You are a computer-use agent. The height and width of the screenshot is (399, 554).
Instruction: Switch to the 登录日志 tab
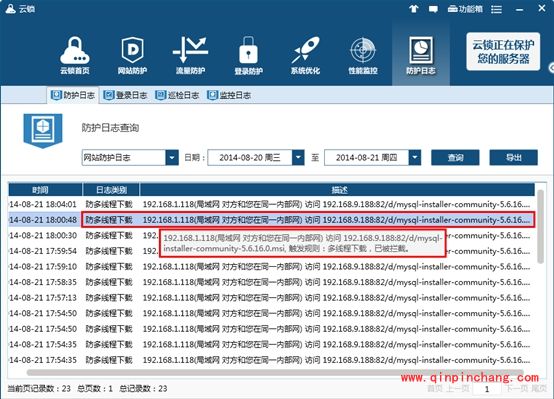pos(125,95)
